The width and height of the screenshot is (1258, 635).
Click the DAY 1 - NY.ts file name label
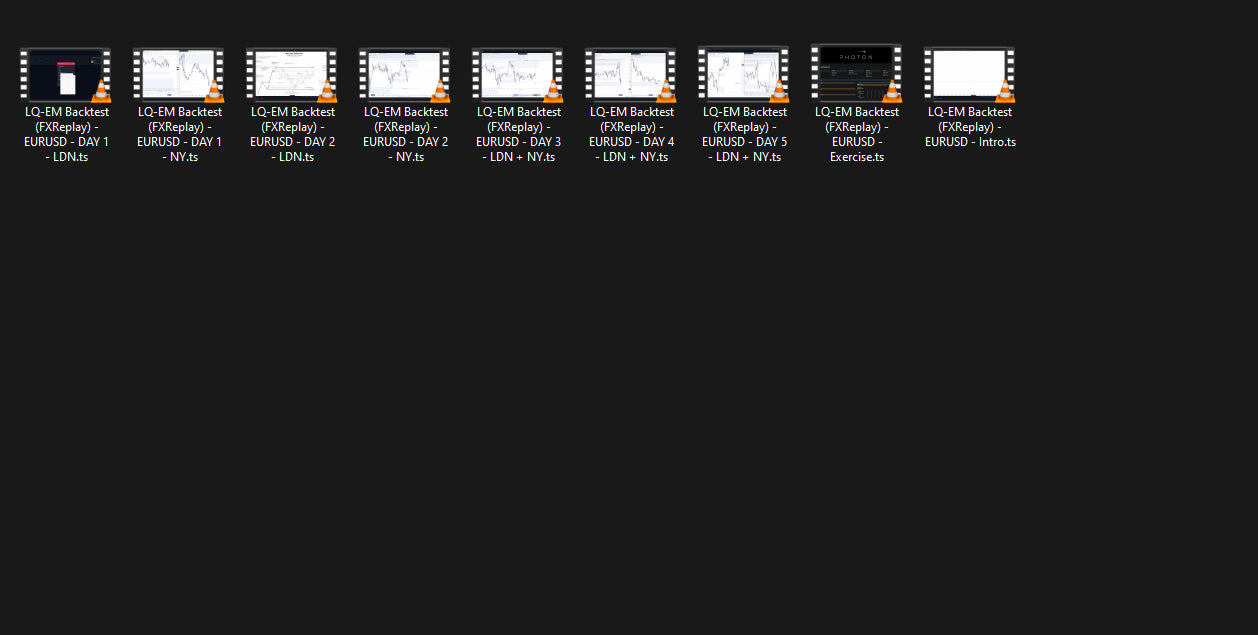click(x=180, y=135)
